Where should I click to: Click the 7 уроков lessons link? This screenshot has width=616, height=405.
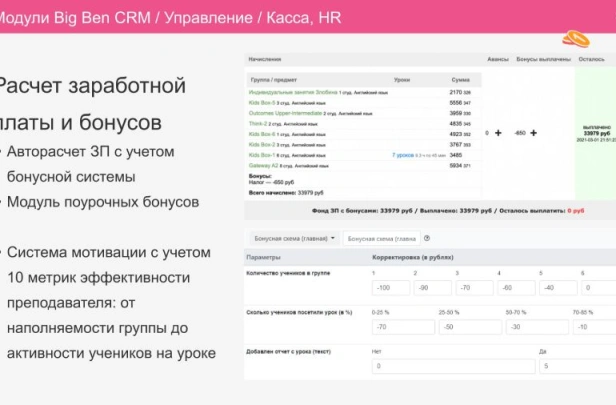point(403,155)
